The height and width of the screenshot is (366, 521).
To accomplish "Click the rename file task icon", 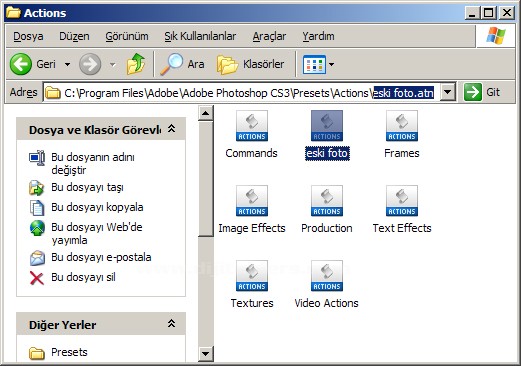I will pyautogui.click(x=37, y=158).
